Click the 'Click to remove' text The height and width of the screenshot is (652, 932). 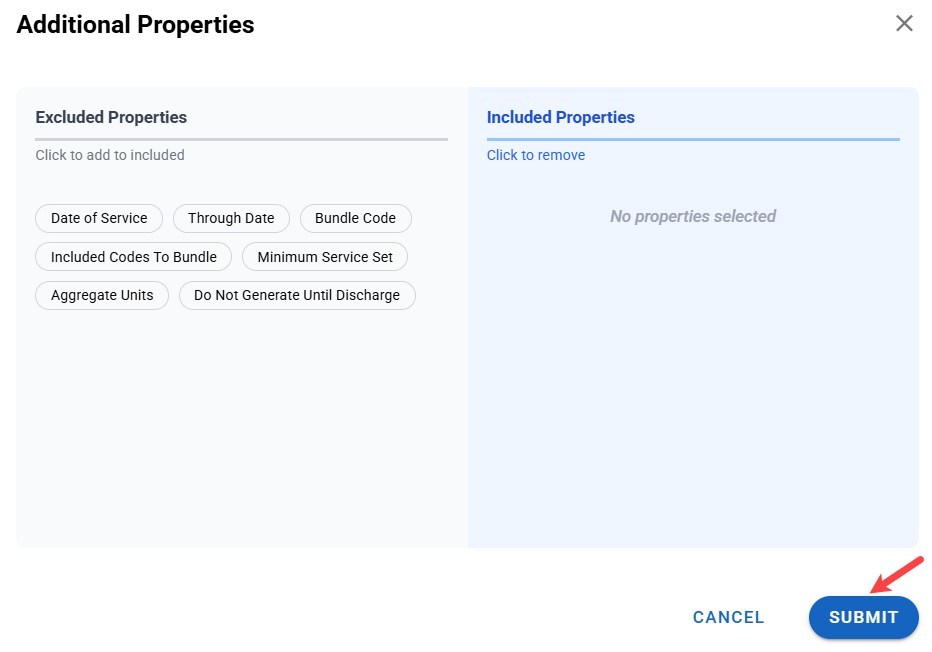[536, 155]
